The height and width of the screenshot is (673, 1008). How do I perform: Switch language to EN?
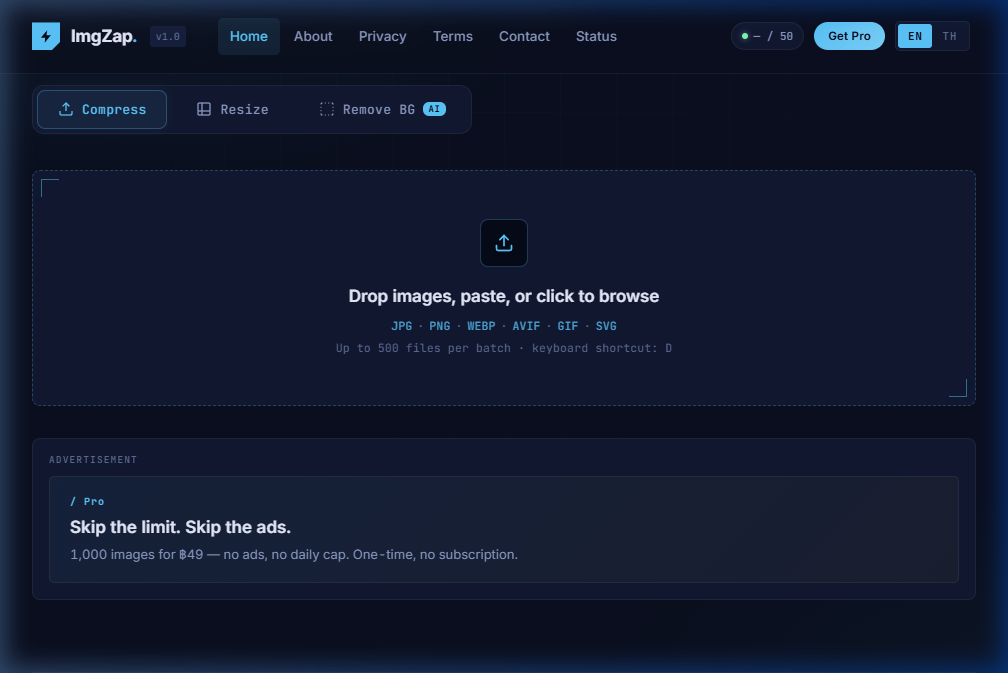pos(915,36)
